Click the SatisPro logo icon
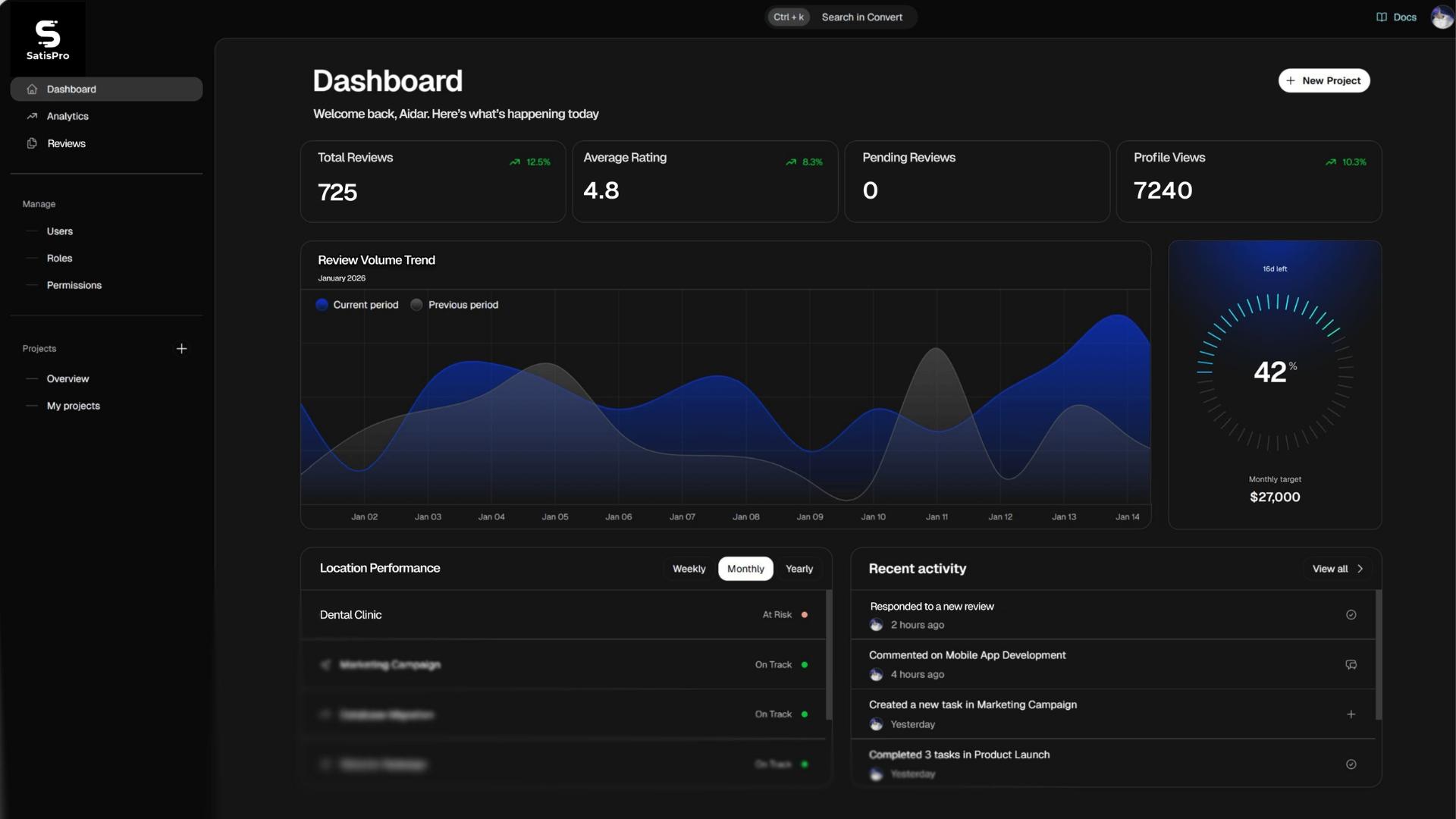 point(47,34)
